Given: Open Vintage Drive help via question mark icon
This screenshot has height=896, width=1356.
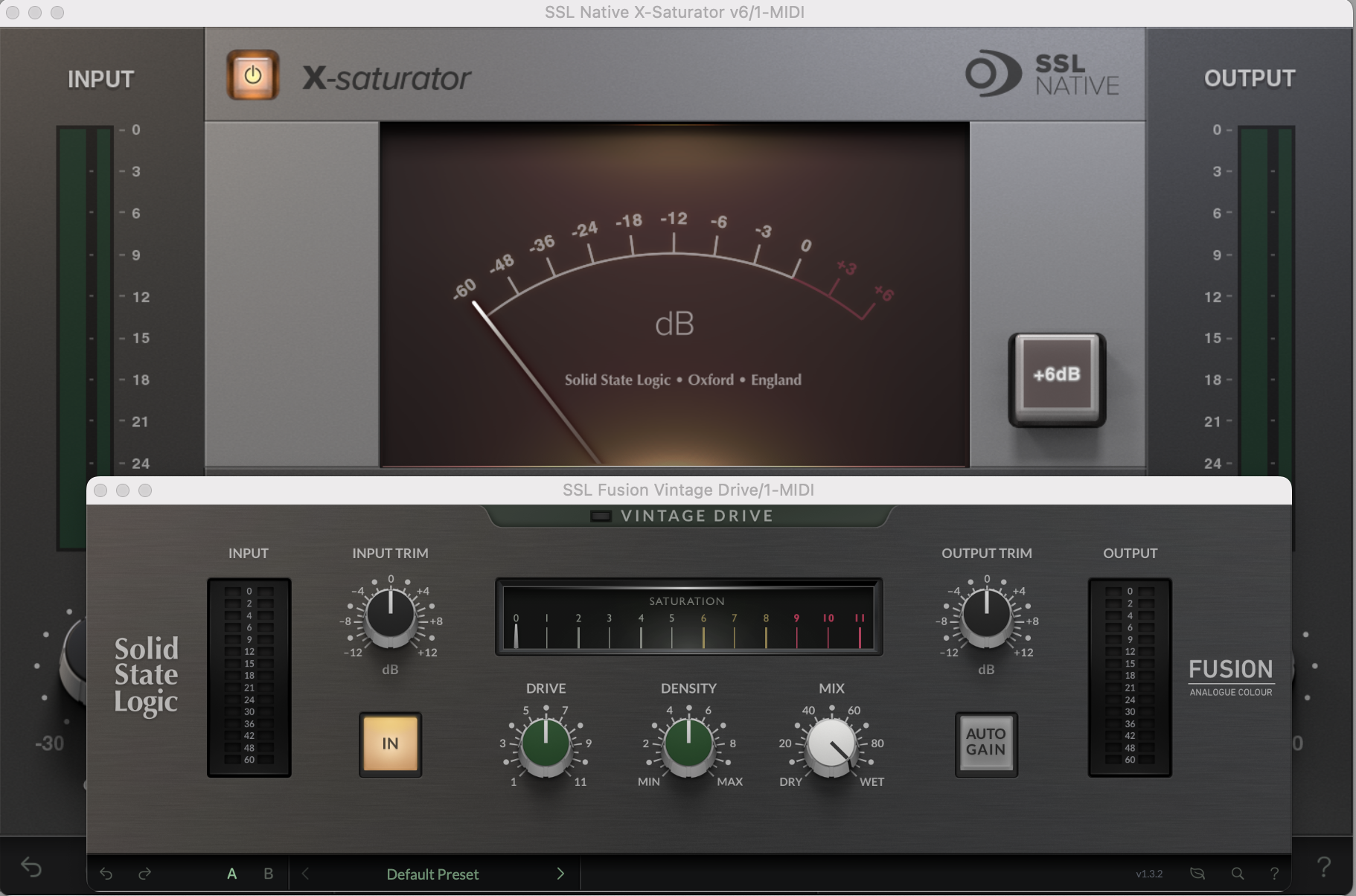Looking at the screenshot, I should 1274,874.
